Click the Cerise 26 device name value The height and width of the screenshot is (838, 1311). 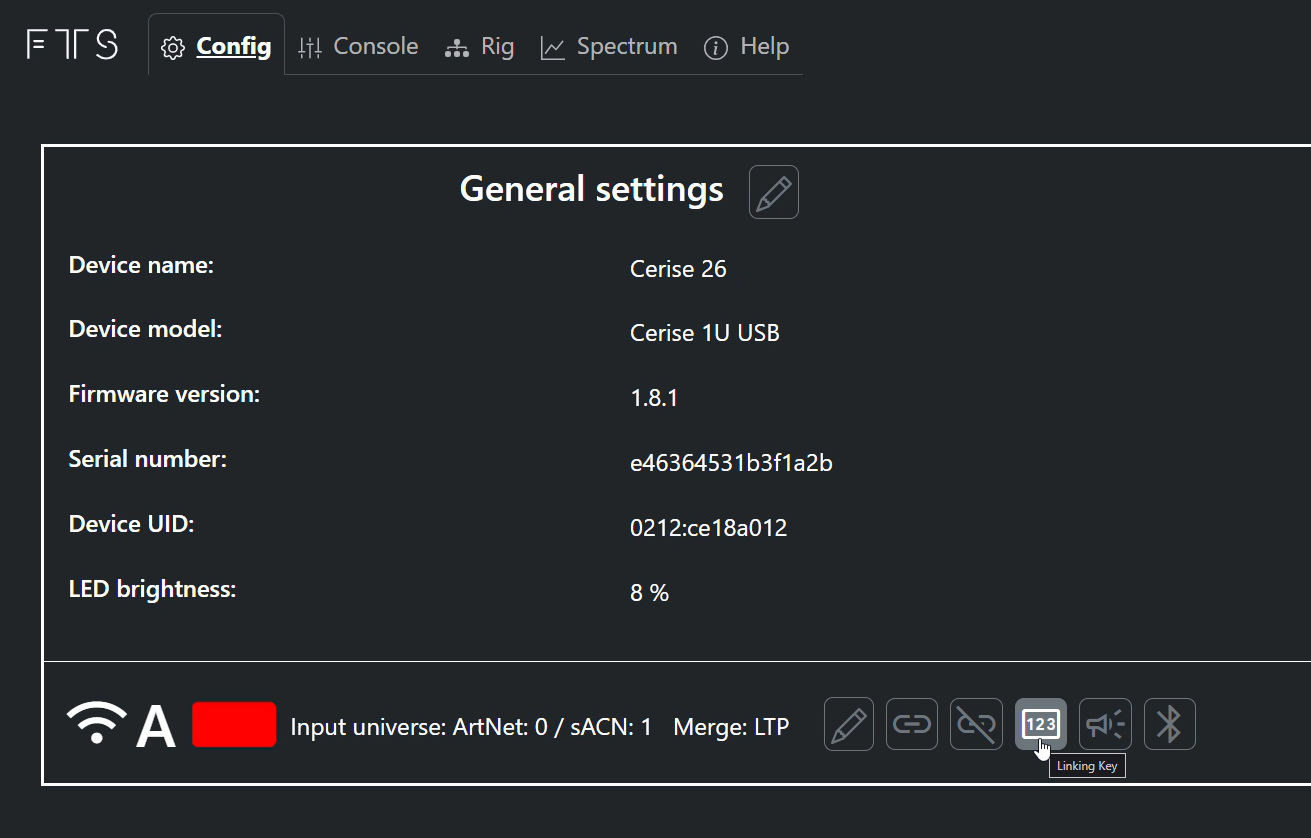pyautogui.click(x=678, y=269)
